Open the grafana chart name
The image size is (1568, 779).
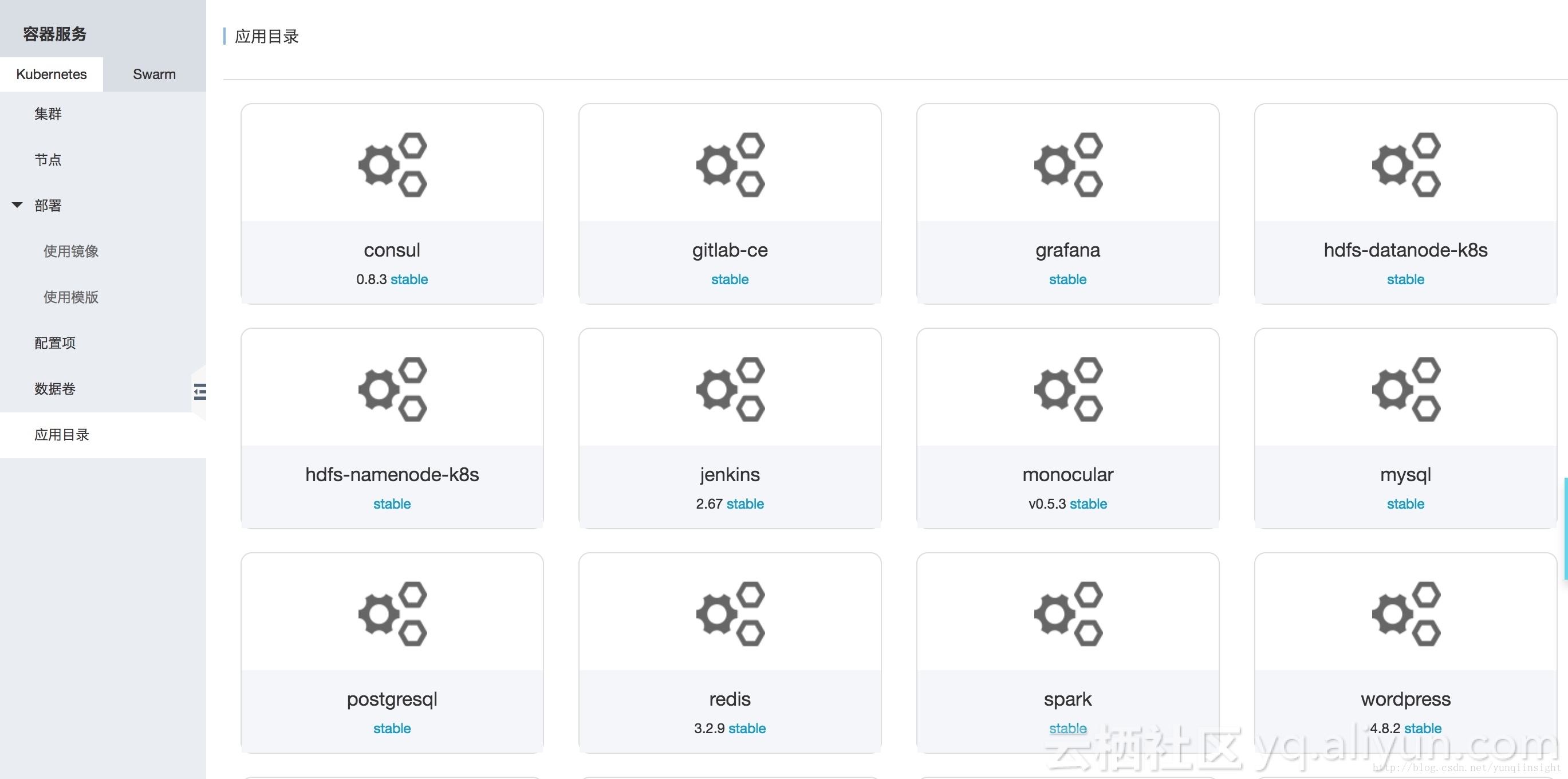coord(1067,250)
